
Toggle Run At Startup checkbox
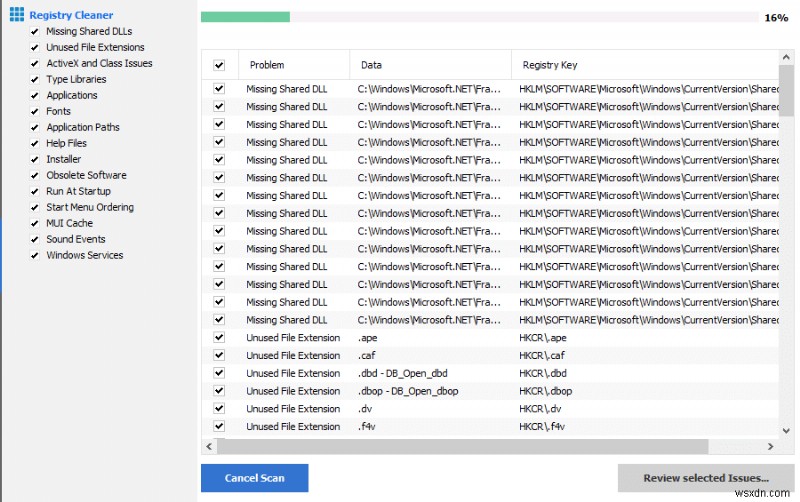coord(34,191)
